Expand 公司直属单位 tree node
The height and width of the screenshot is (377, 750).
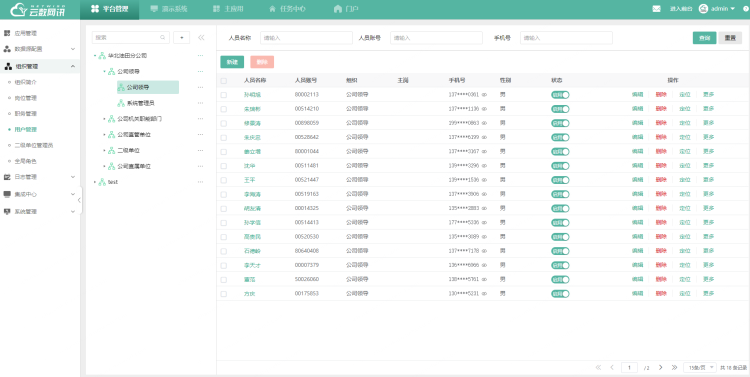pyautogui.click(x=104, y=166)
